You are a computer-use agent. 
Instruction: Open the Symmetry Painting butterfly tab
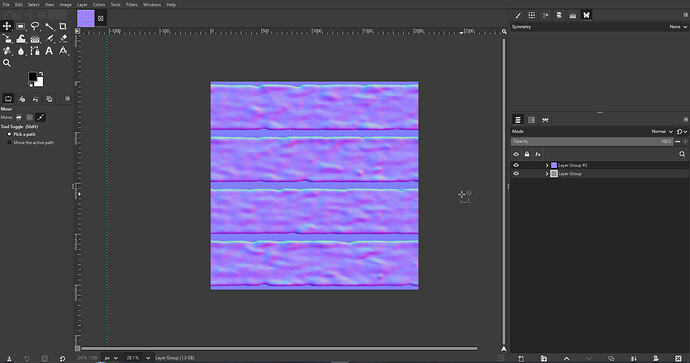[x=586, y=15]
